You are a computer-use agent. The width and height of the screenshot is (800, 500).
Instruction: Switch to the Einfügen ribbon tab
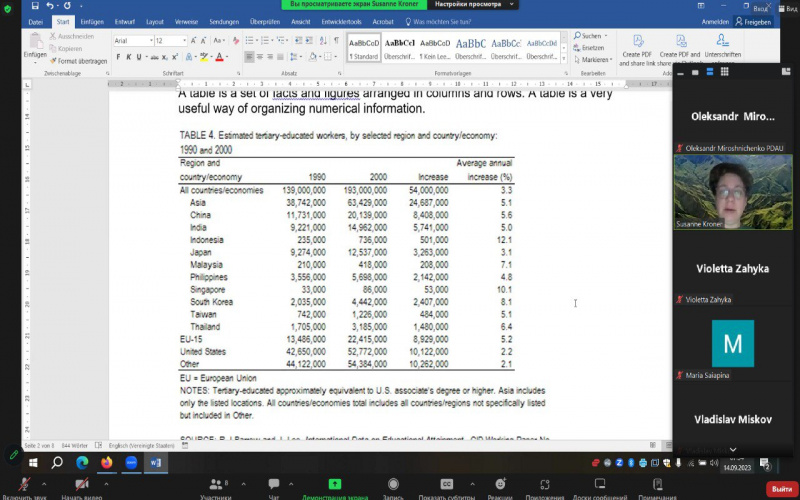tap(92, 22)
